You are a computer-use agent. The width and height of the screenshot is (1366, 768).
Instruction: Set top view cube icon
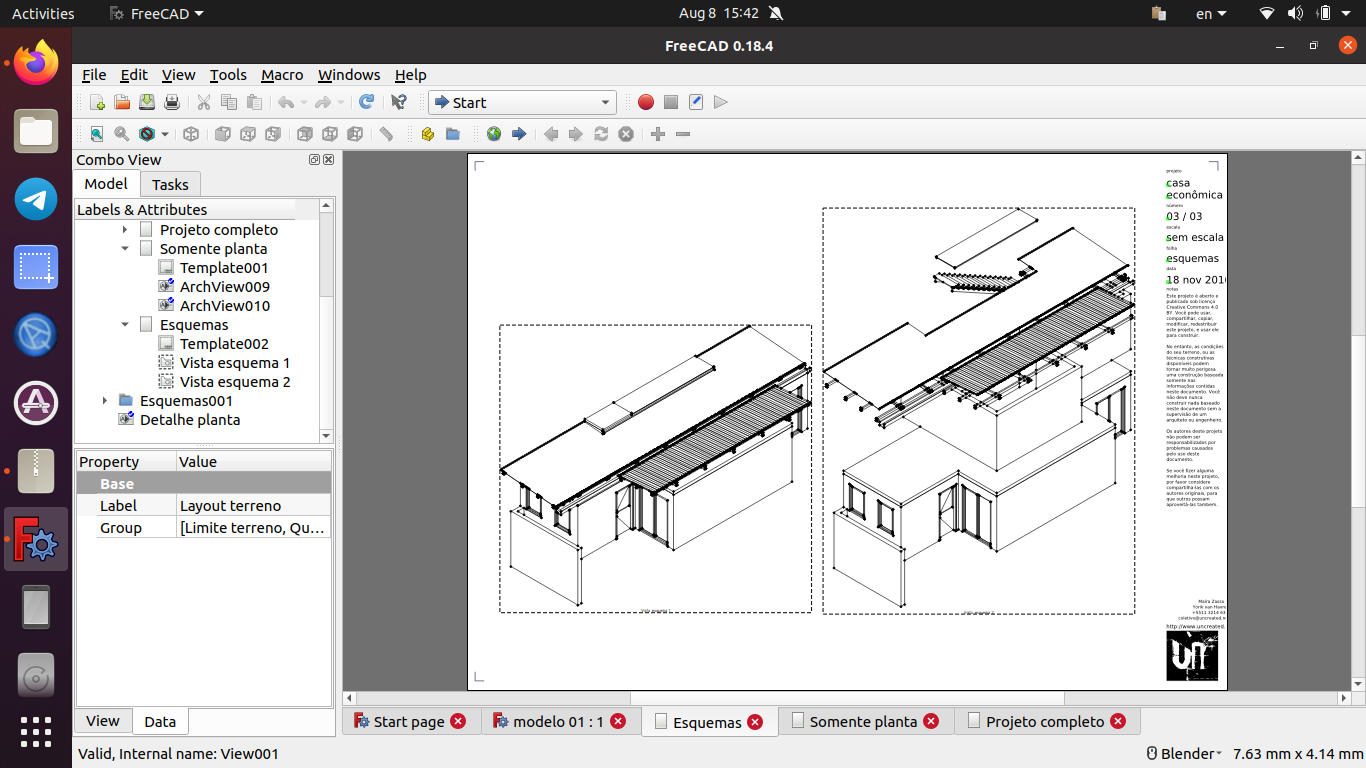pyautogui.click(x=248, y=134)
